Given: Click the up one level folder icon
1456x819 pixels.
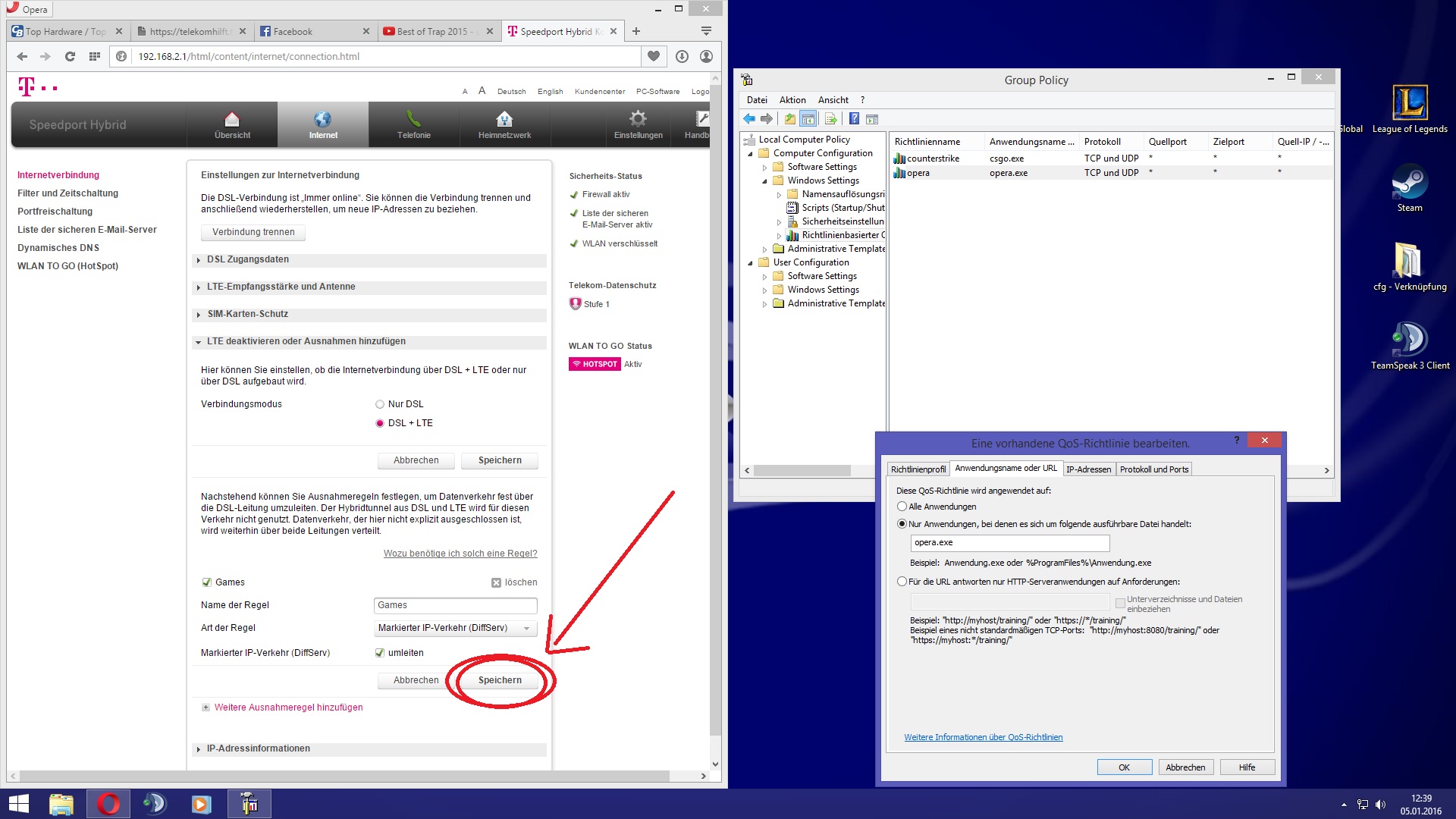Looking at the screenshot, I should [x=790, y=119].
